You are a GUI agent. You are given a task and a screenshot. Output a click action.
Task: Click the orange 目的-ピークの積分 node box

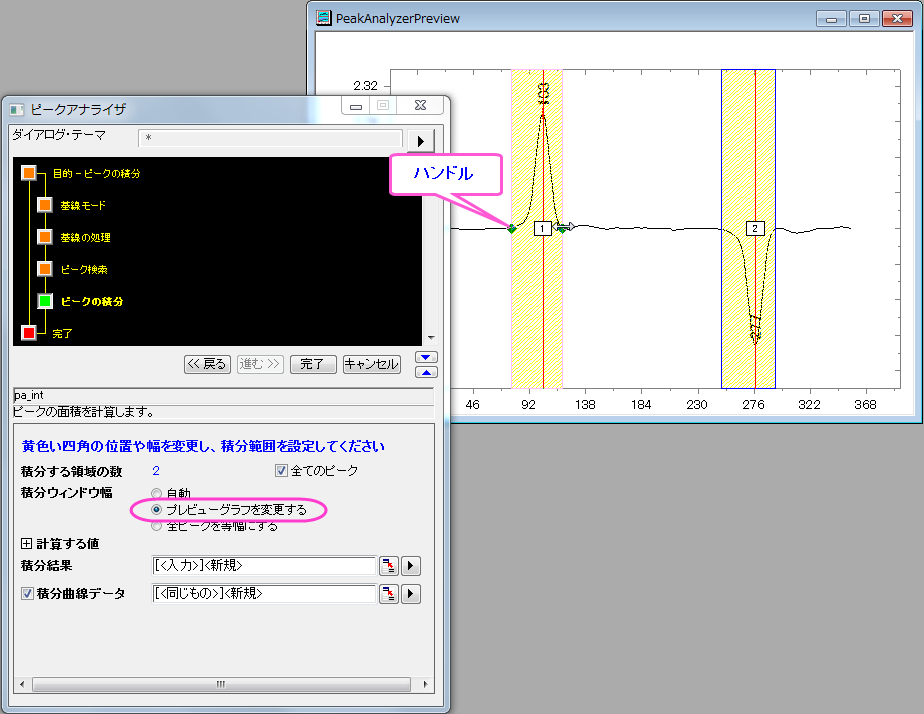tap(29, 173)
